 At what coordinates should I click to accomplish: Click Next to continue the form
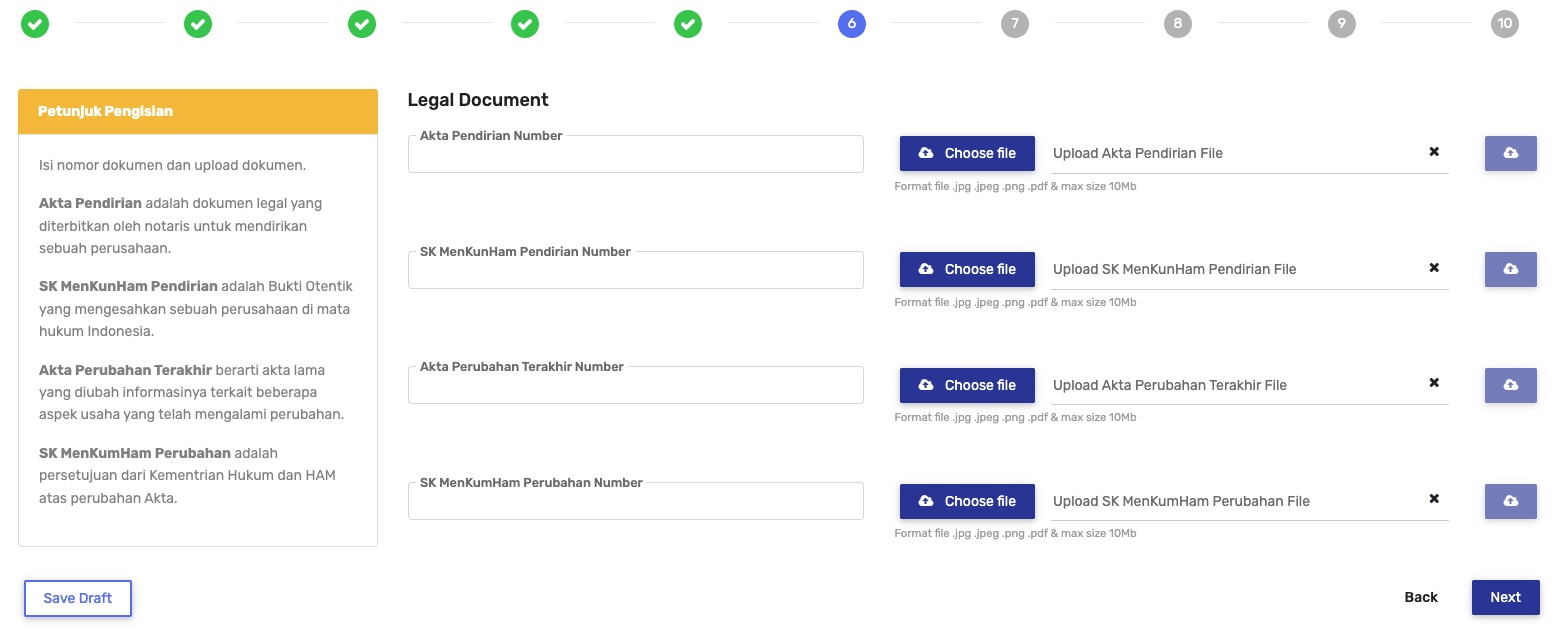[1505, 597]
